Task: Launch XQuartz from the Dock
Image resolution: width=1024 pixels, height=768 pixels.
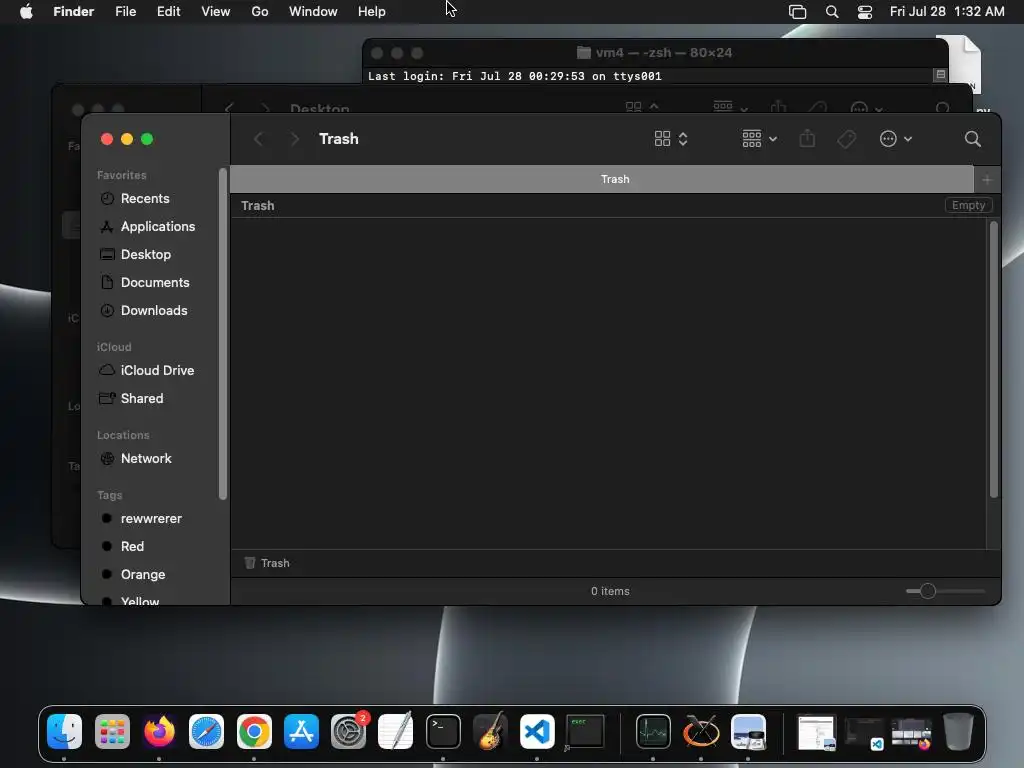Action: 701,731
